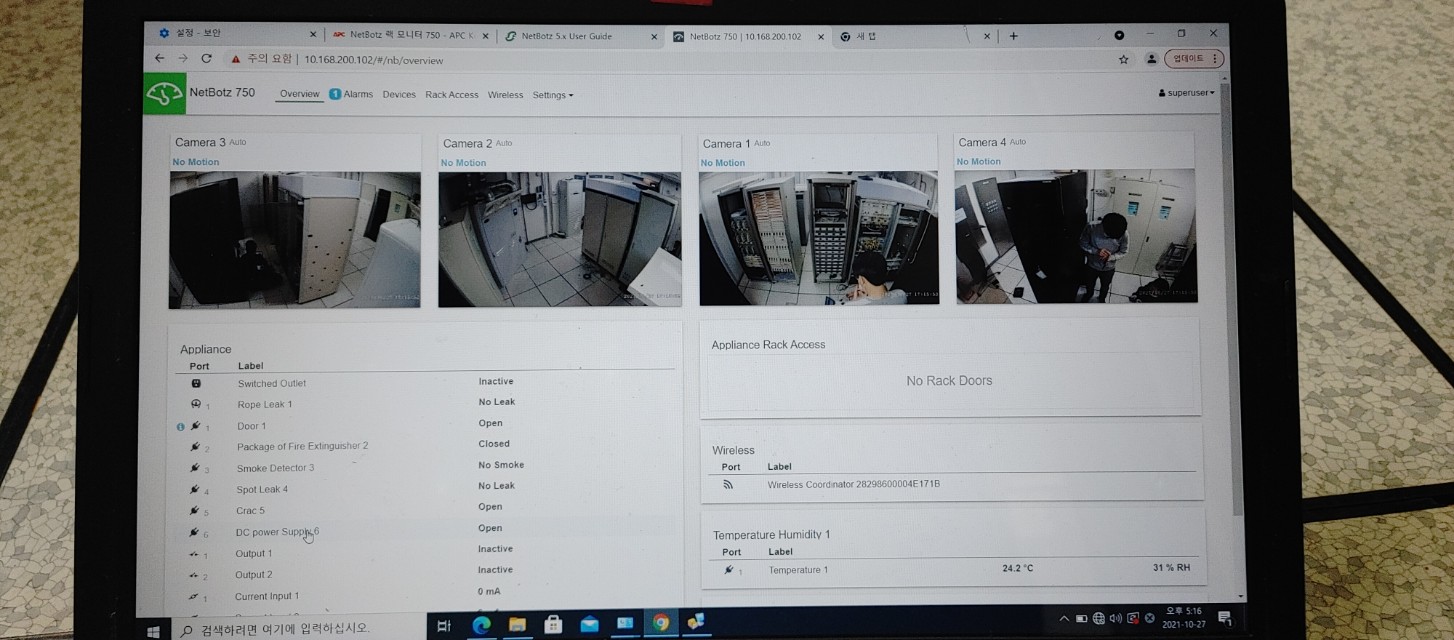This screenshot has height=640, width=1454.
Task: Click the browser address bar URL
Action: (x=373, y=60)
